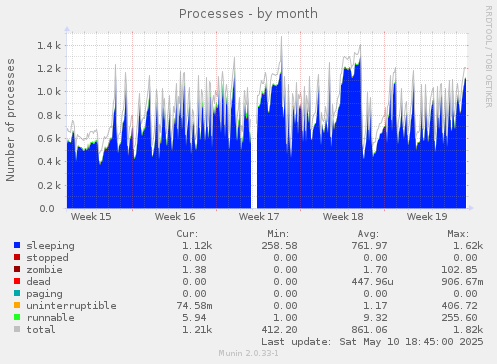497x364 pixels.
Task: Click the '1.0 k' y-axis tick label
Action: click(x=49, y=92)
